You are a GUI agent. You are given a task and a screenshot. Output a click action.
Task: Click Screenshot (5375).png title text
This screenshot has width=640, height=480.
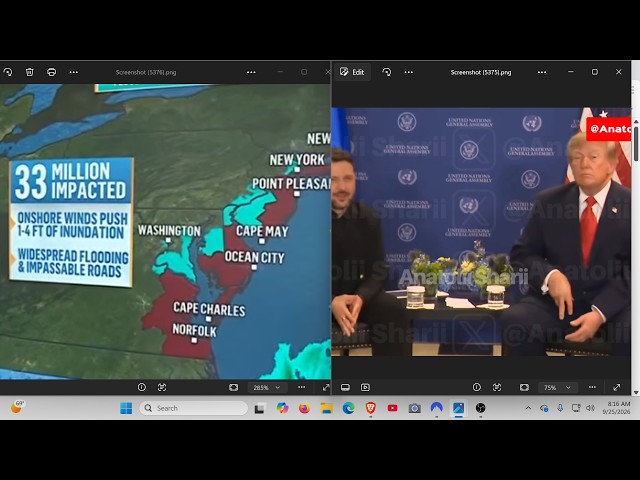(481, 72)
